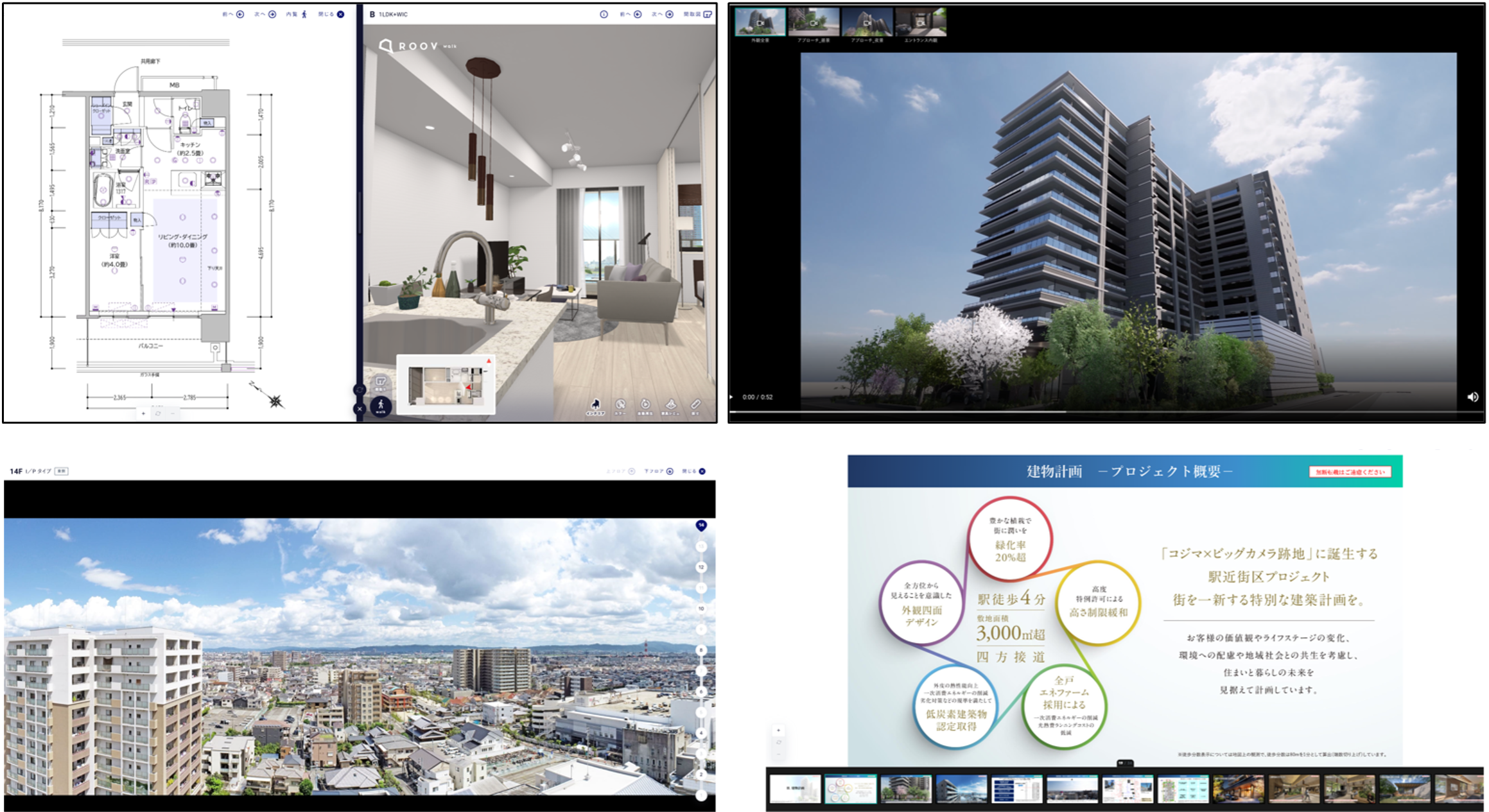1489x812 pixels.
Task: Open the floor plan (間取図) icon at top right
Action: pyautogui.click(x=708, y=14)
